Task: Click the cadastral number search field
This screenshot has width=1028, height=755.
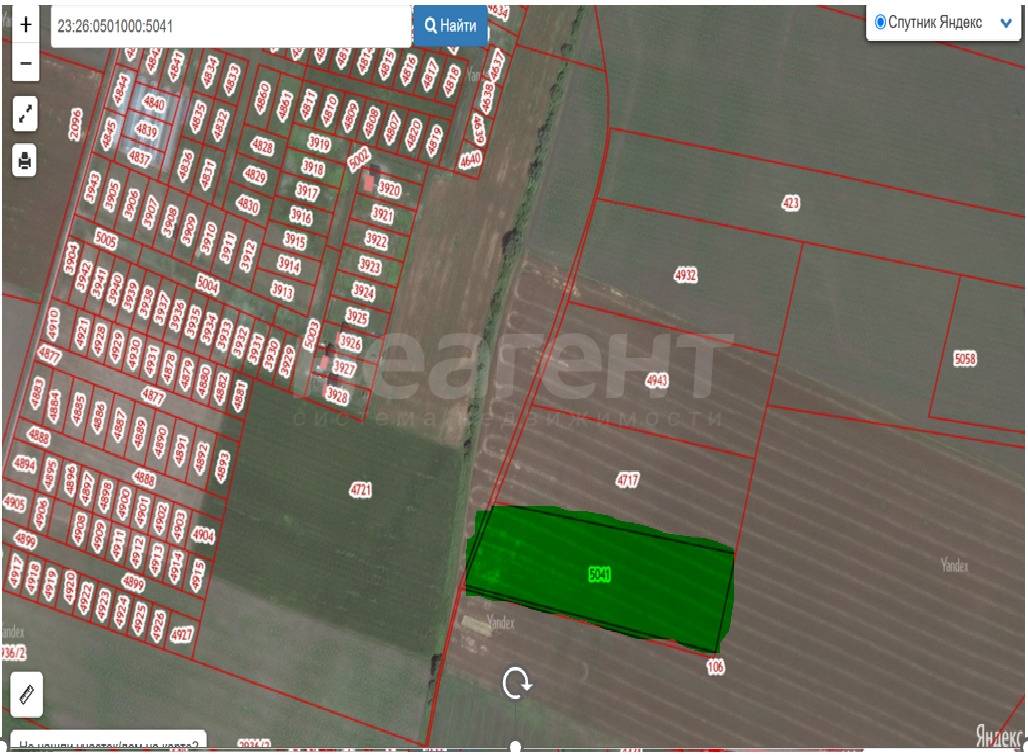Action: coord(230,26)
